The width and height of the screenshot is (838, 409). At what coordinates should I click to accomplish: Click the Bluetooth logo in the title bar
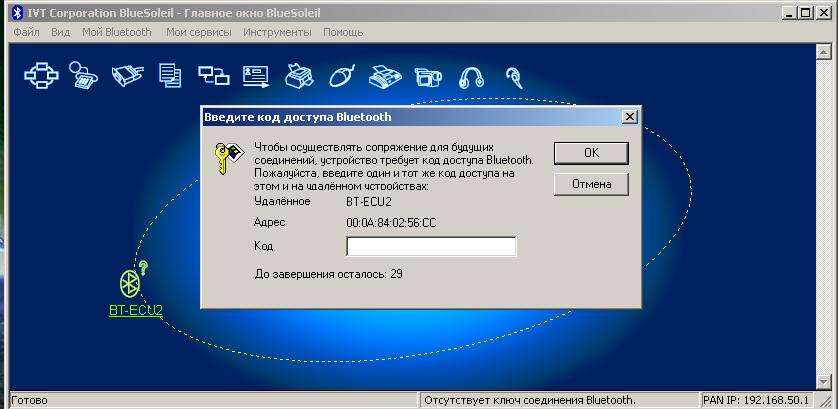17,13
